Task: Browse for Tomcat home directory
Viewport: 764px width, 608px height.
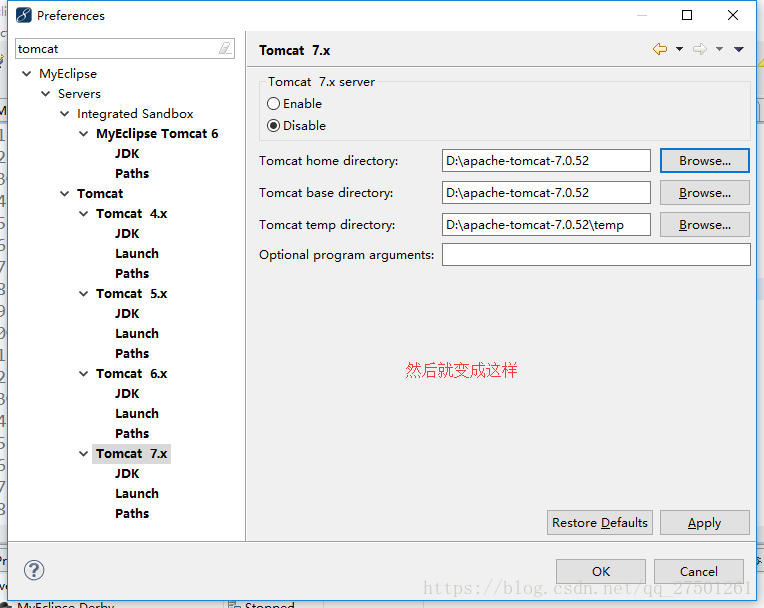Action: point(705,161)
